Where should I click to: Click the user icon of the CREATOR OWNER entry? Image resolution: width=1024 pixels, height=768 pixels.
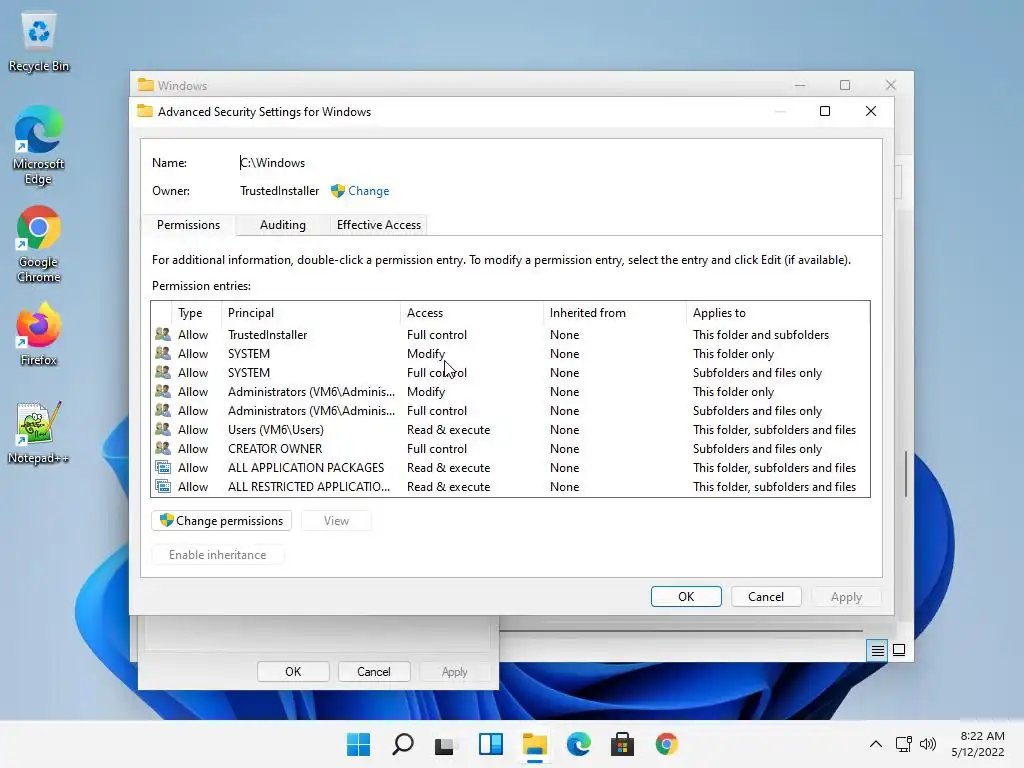pos(163,449)
